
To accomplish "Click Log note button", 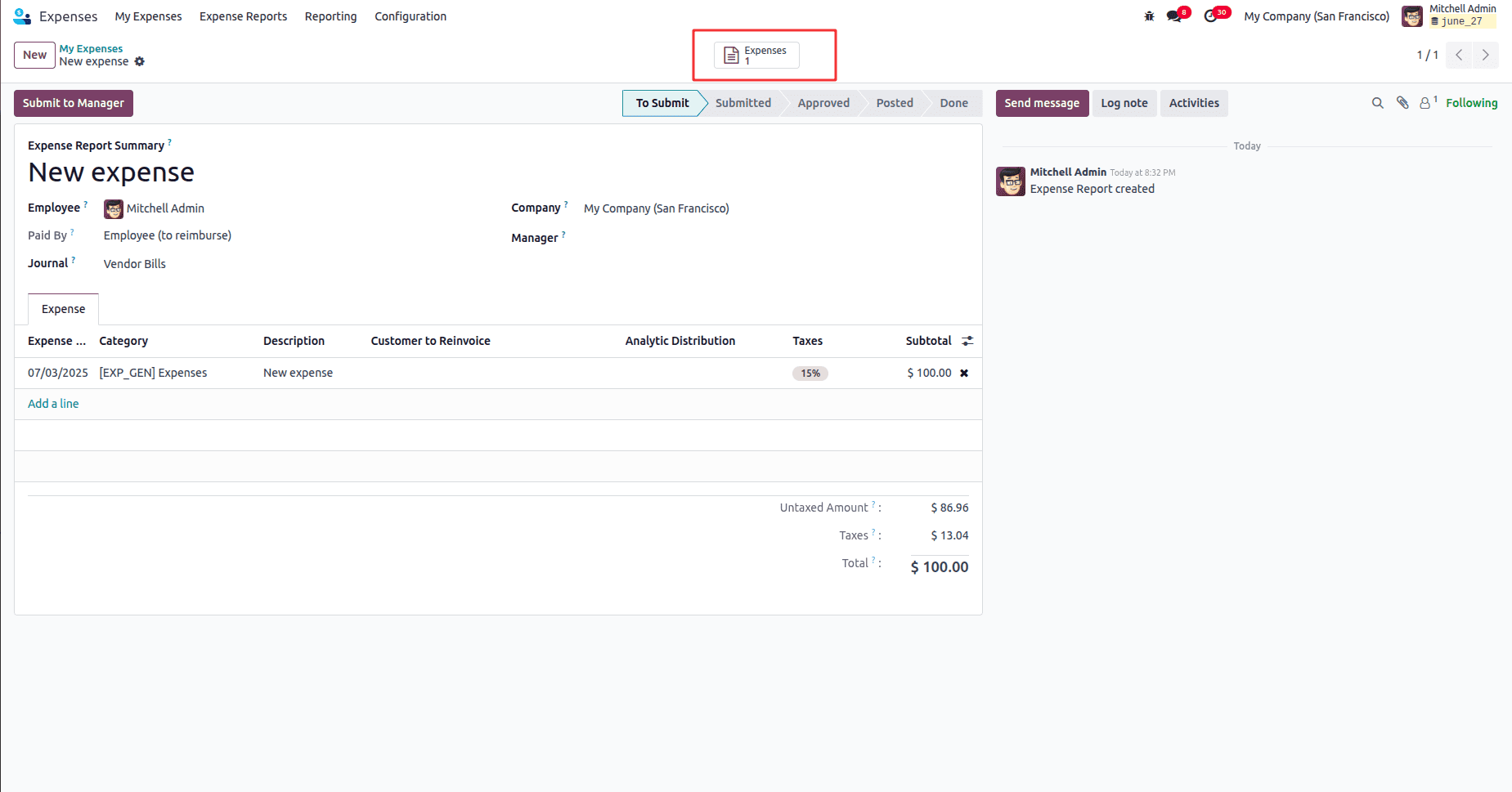I will click(x=1124, y=103).
